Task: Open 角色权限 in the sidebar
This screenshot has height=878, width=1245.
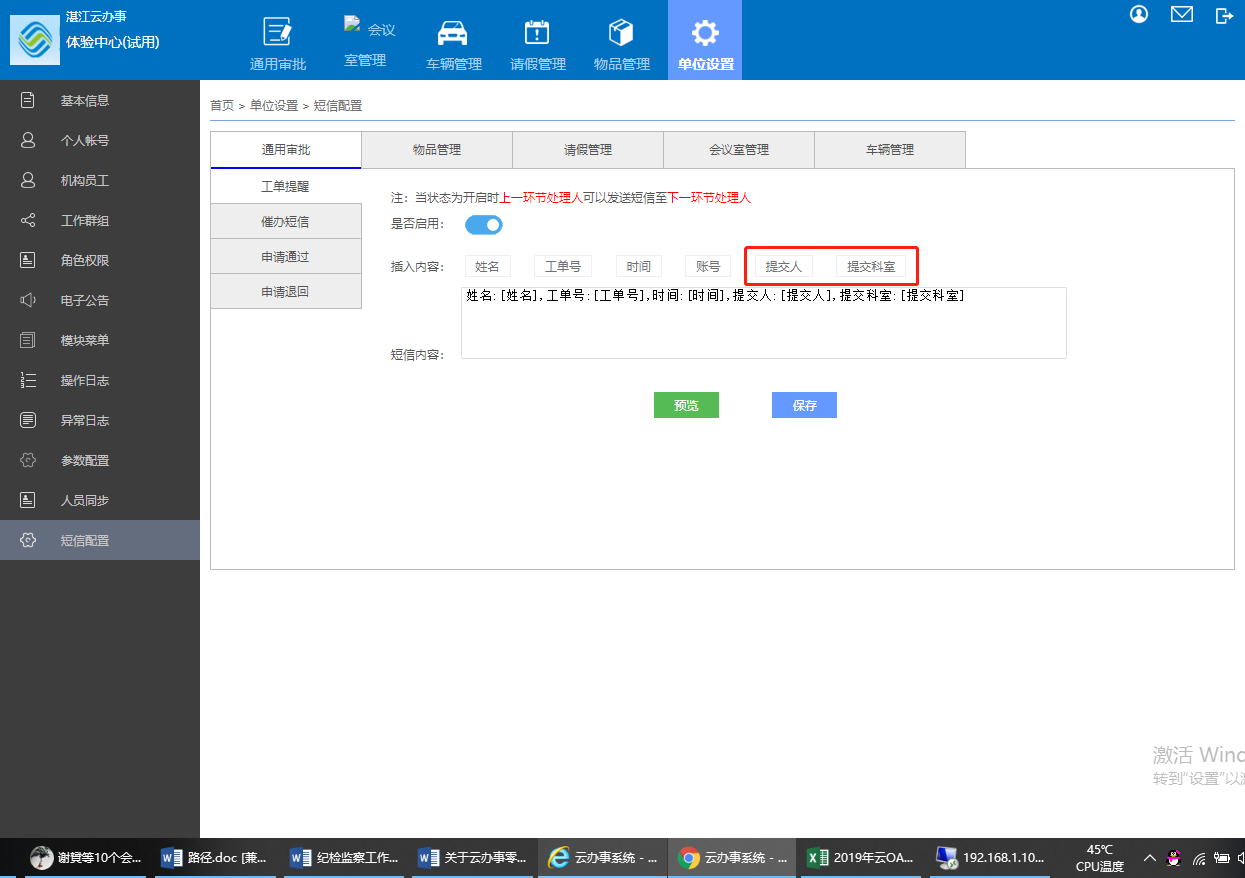Action: [100, 260]
